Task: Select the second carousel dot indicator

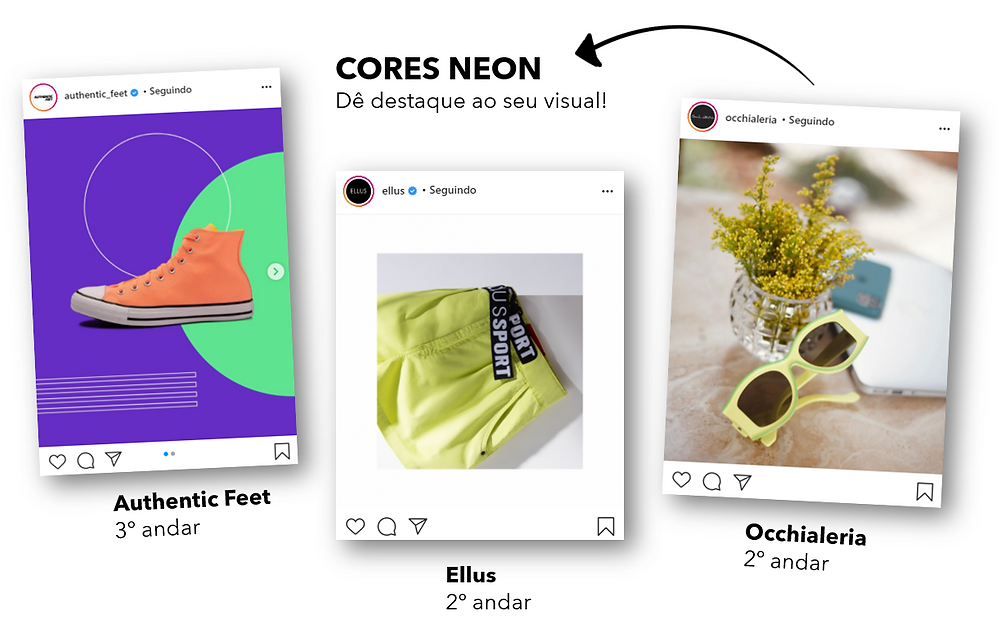Action: [173, 454]
